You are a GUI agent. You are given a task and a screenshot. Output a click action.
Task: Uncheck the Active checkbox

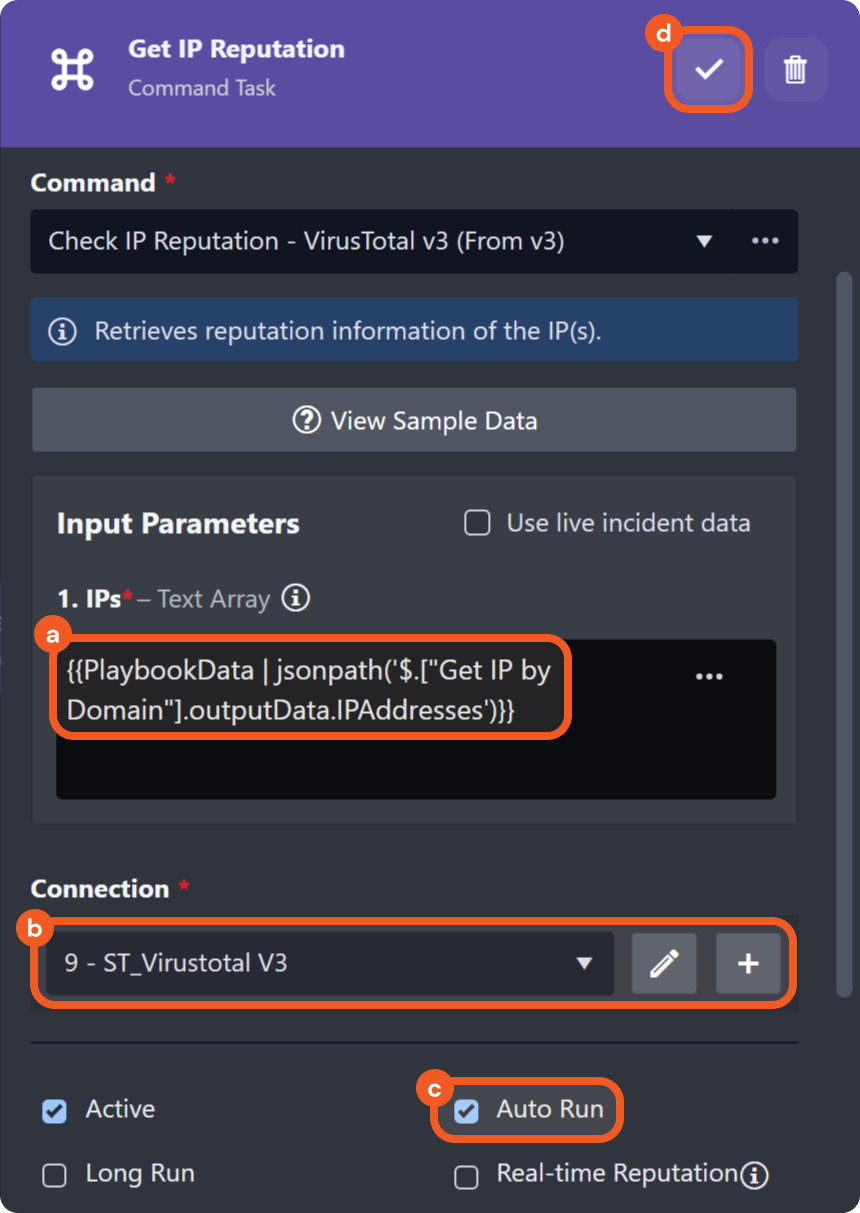pyautogui.click(x=55, y=1111)
